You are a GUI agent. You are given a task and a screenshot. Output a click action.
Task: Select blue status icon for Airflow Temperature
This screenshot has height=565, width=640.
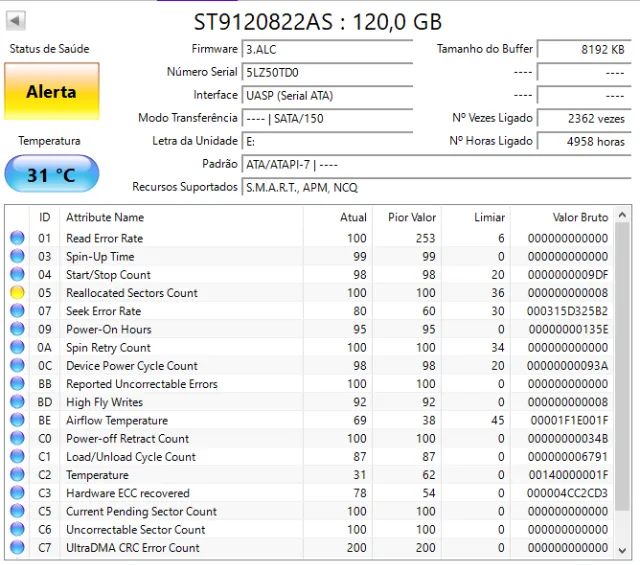[x=17, y=420]
